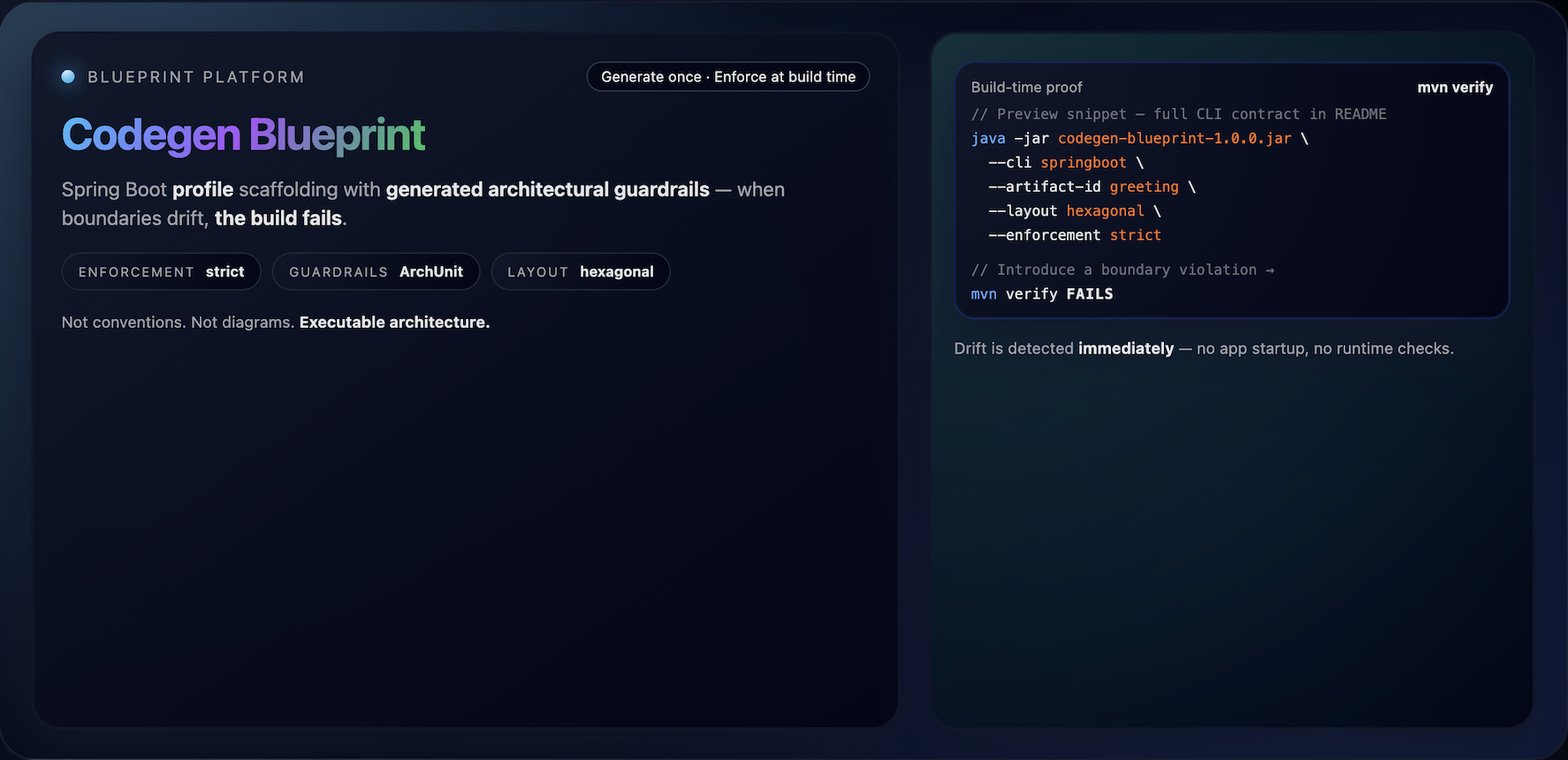Click the ENFORCEMENT strict badge
This screenshot has width=1568, height=760.
coord(161,272)
